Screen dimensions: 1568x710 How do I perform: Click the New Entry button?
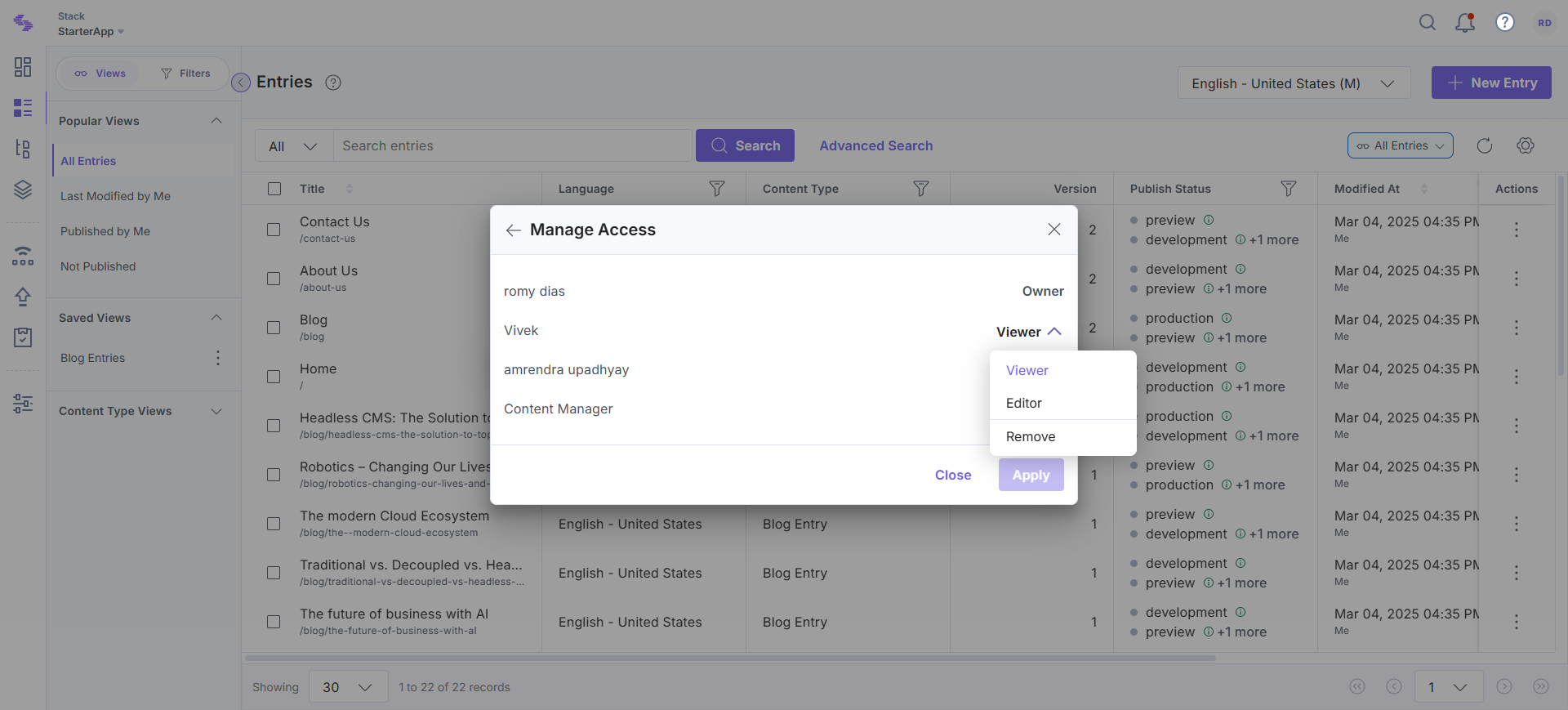tap(1491, 83)
